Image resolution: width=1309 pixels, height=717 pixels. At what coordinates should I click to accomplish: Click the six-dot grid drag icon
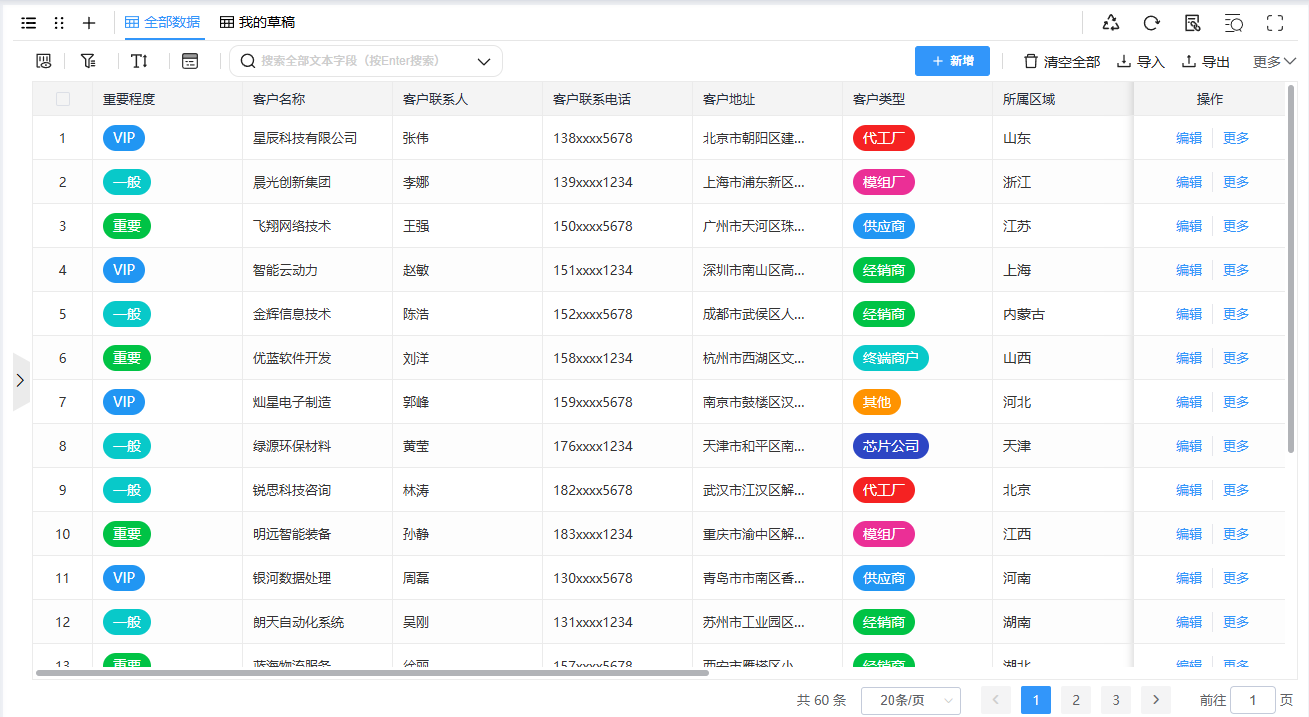tap(59, 22)
